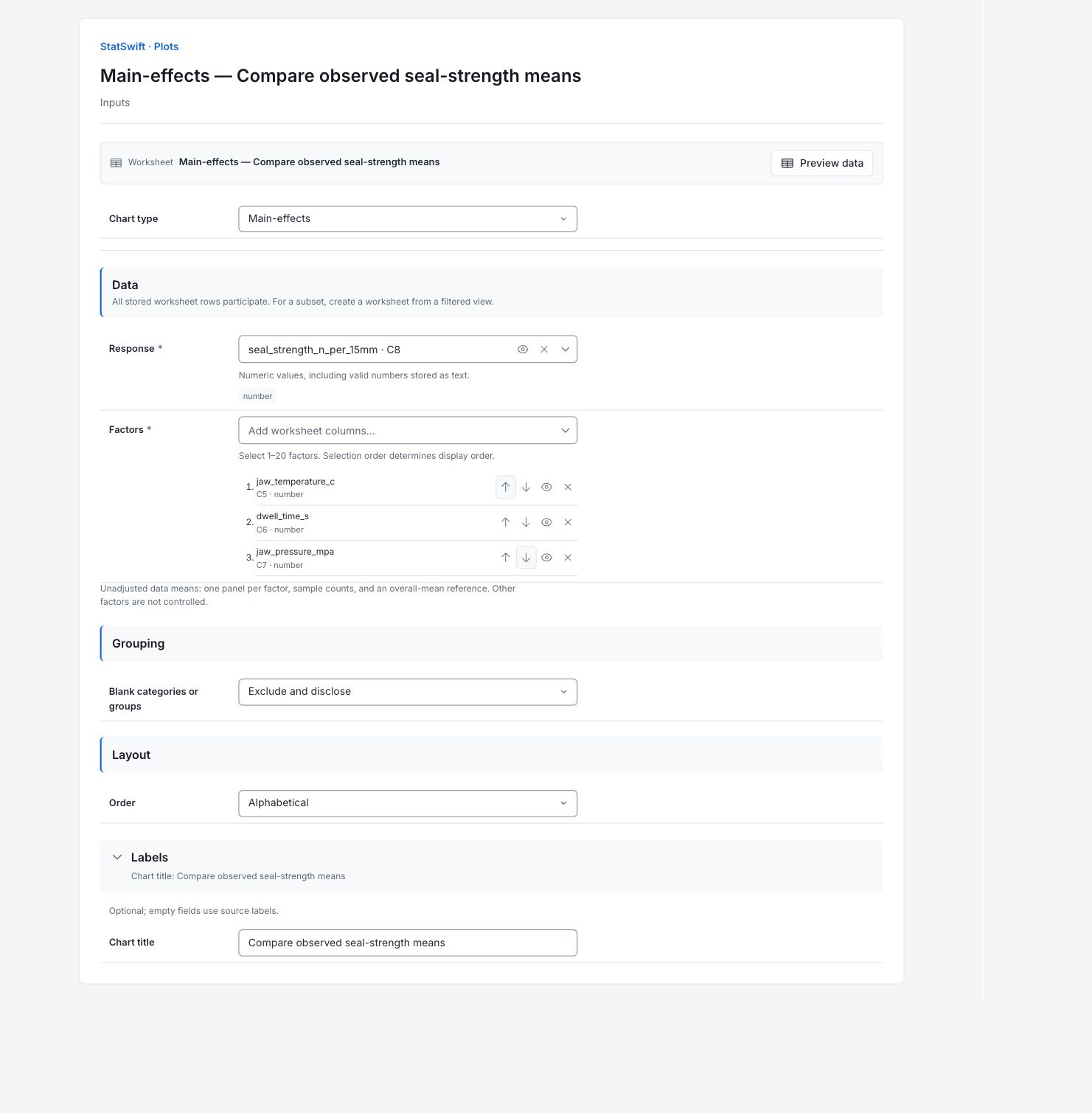Click the worksheet table icon
The image size is (1092, 1113).
pyautogui.click(x=116, y=163)
